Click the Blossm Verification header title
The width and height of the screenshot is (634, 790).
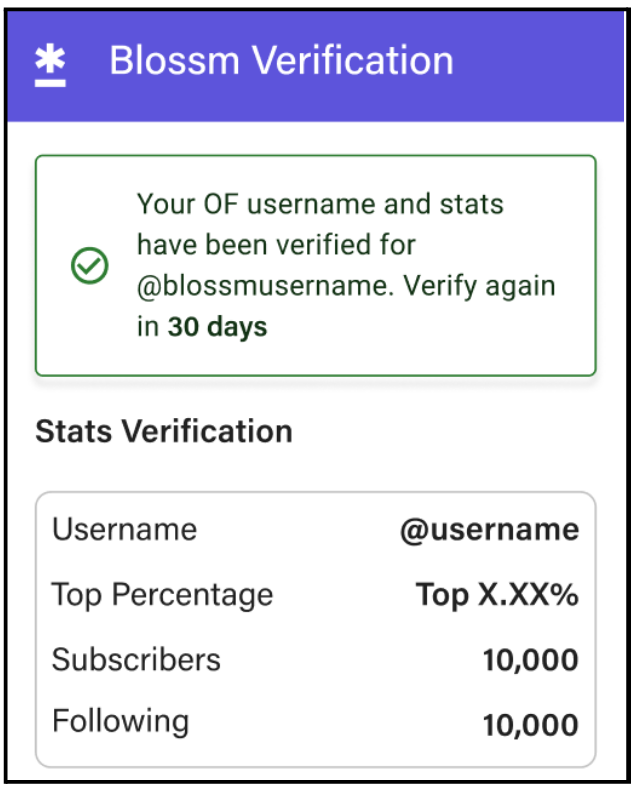281,60
